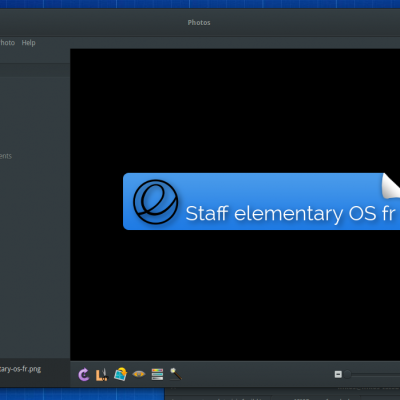Open the Straighten photo tool
The height and width of the screenshot is (400, 400).
(x=120, y=374)
